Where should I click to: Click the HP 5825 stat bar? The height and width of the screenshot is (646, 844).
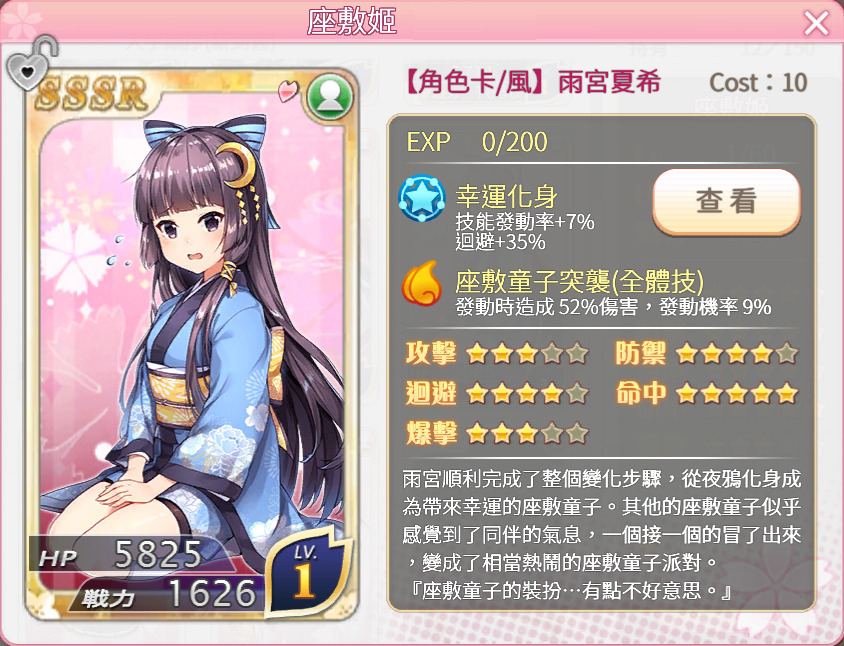click(x=124, y=555)
